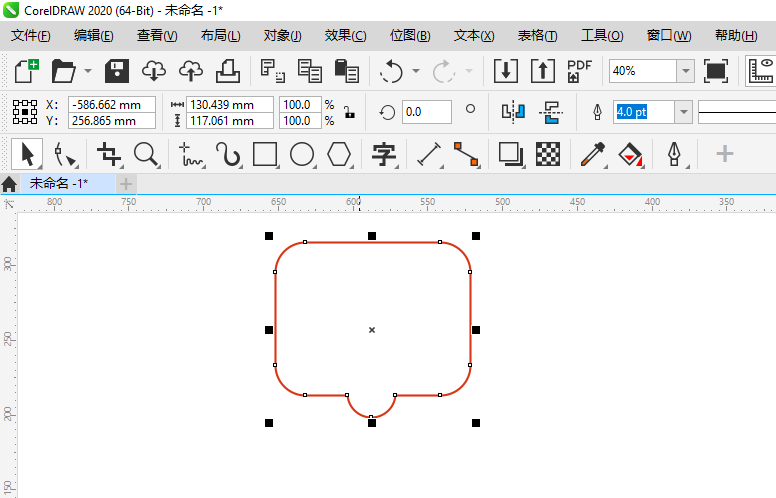This screenshot has height=498, width=776.
Task: Choose the Ellipse tool
Action: point(302,154)
